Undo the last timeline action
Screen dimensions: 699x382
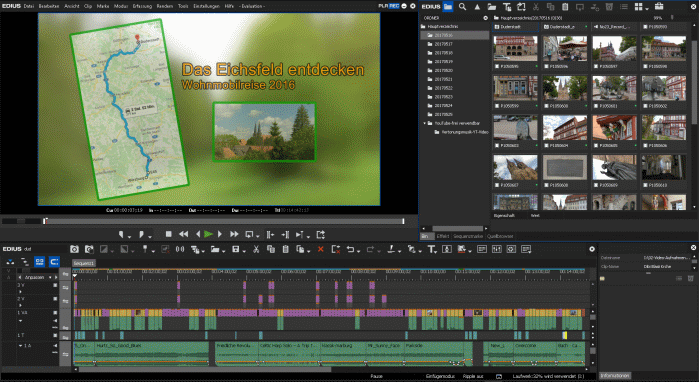point(350,249)
